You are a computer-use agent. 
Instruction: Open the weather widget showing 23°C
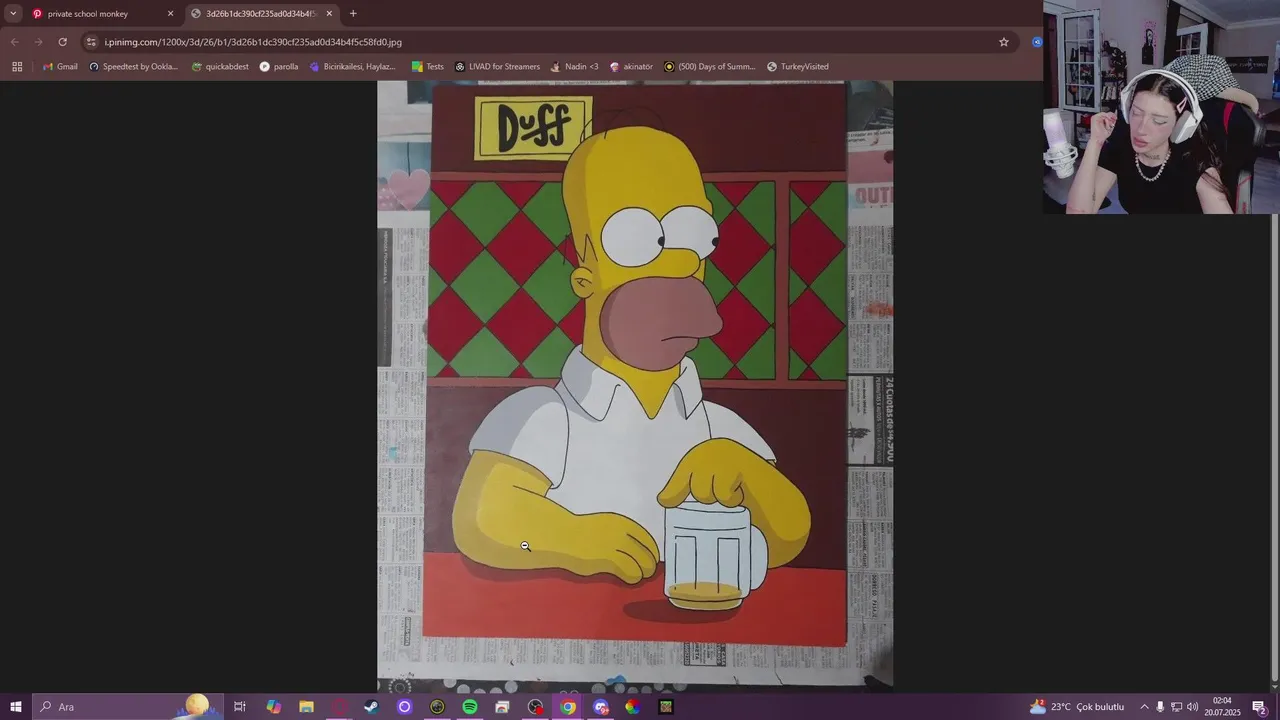1077,707
